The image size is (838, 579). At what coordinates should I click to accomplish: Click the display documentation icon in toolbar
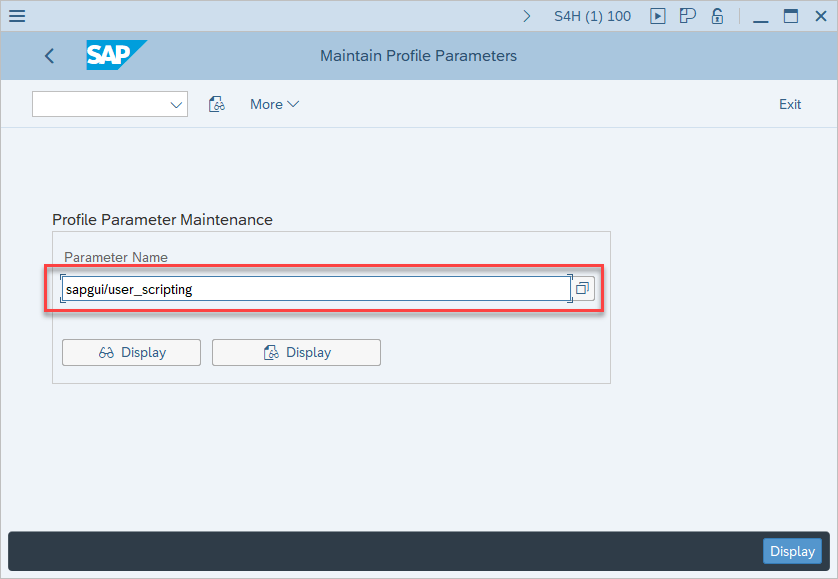coord(216,104)
